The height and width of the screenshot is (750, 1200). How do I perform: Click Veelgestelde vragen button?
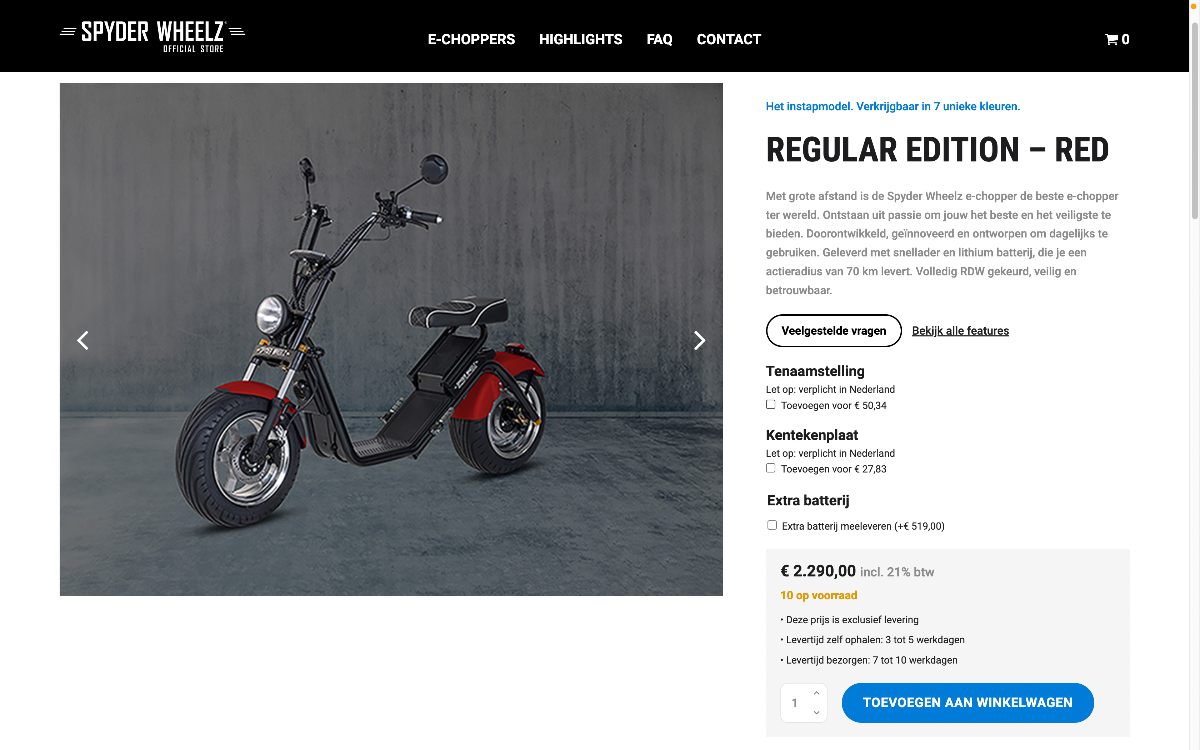pyautogui.click(x=834, y=331)
